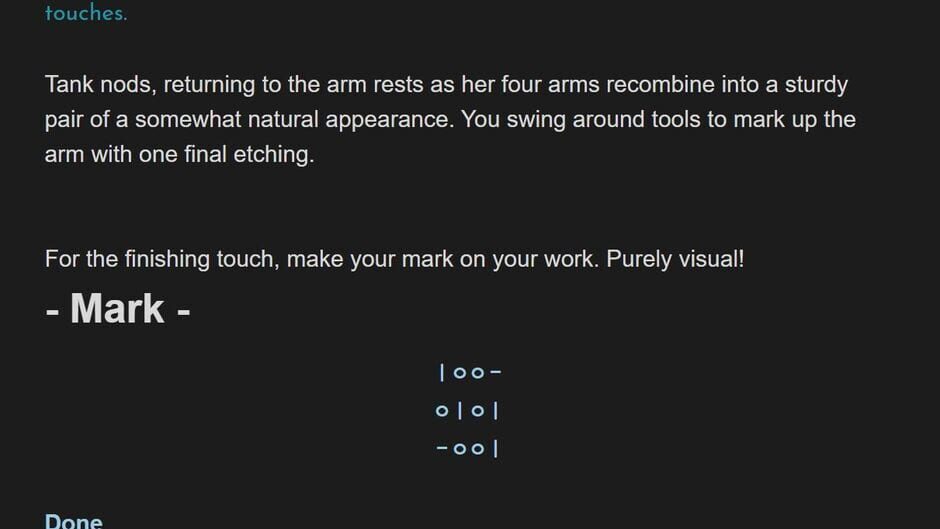940x529 pixels.
Task: Toggle the second symbol, a circle, in the mark's first row
Action: tap(460, 373)
